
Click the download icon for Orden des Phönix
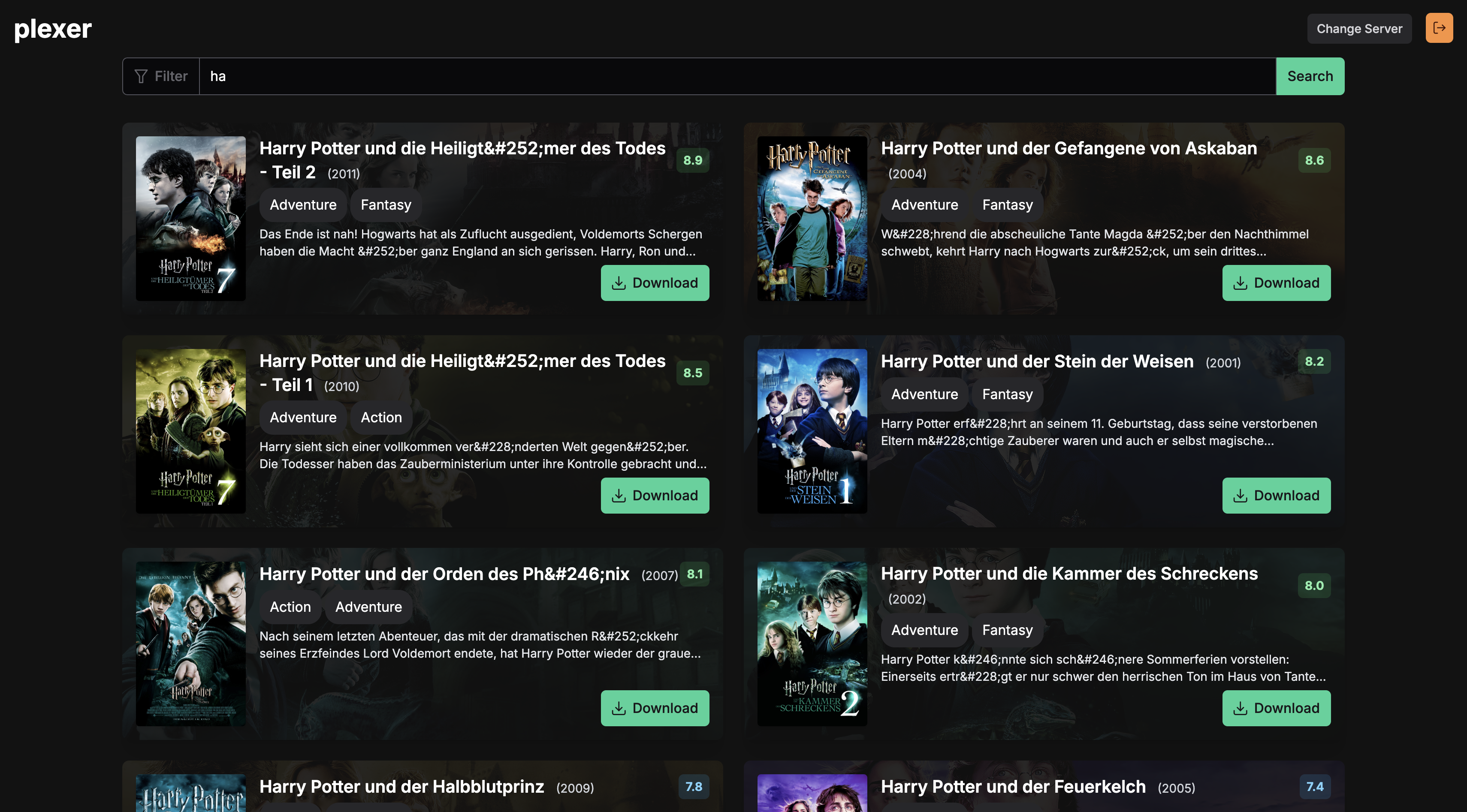tap(619, 708)
